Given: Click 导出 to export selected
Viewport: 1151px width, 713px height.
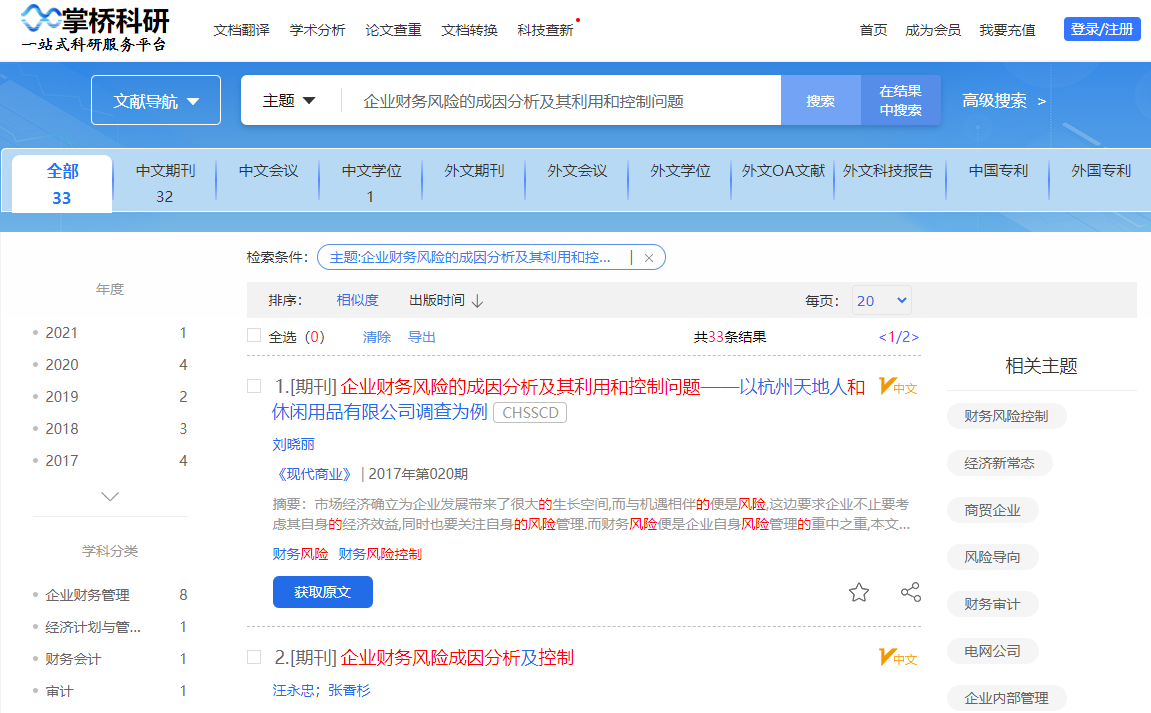Looking at the screenshot, I should point(422,337).
